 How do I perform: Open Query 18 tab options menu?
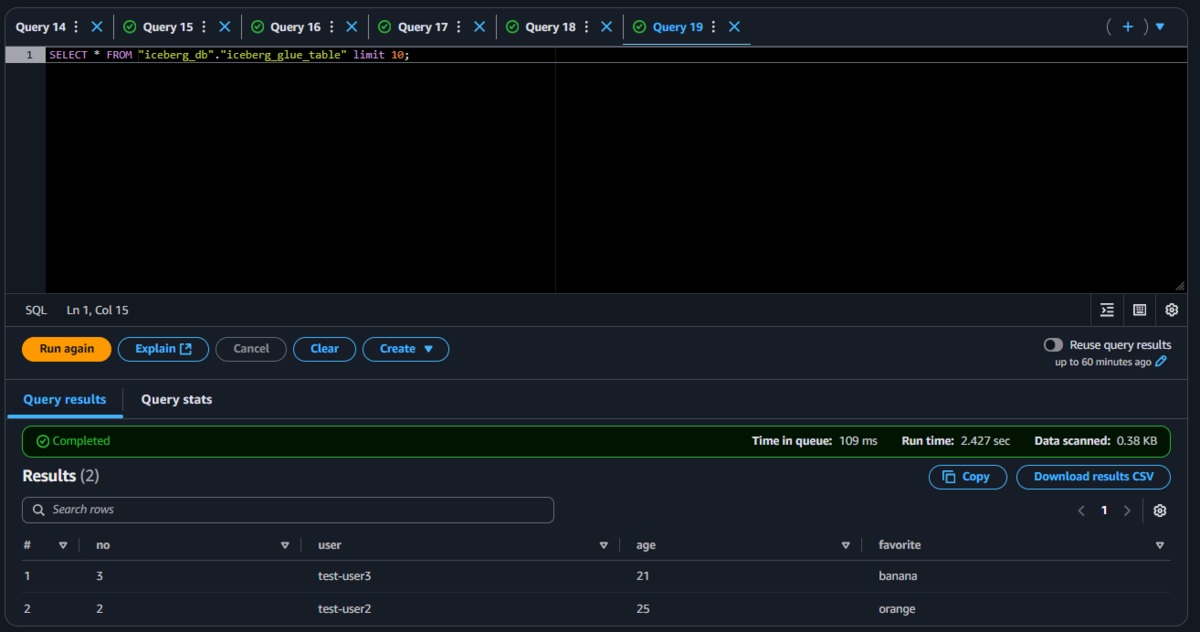click(585, 27)
